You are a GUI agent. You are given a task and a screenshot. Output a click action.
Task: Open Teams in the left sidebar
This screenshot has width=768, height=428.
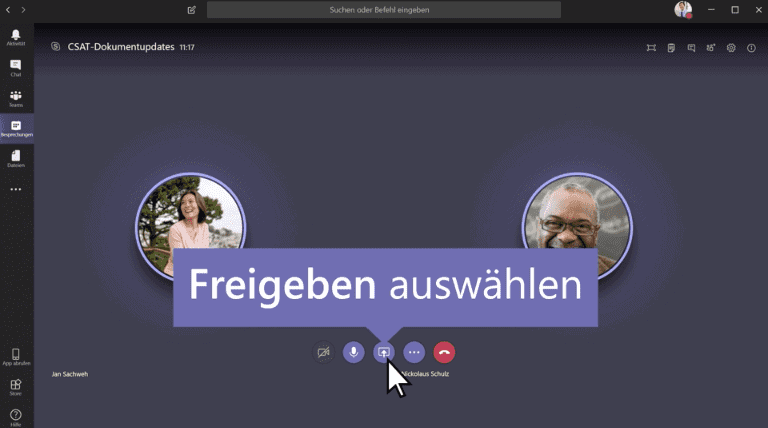click(16, 98)
